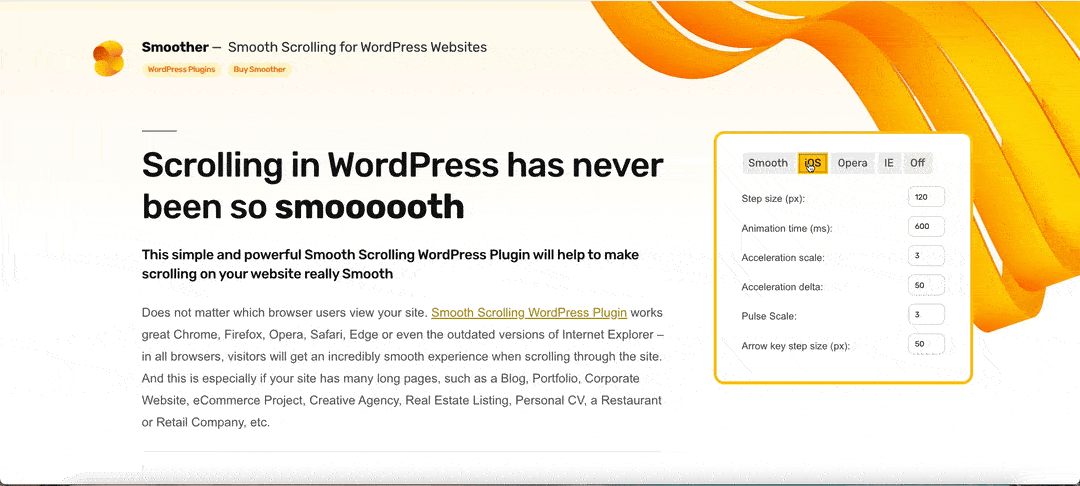Click 'Smooth Scrolling for WordPress Websites' tagline
Screen dimensions: 1080x486
coord(357,47)
